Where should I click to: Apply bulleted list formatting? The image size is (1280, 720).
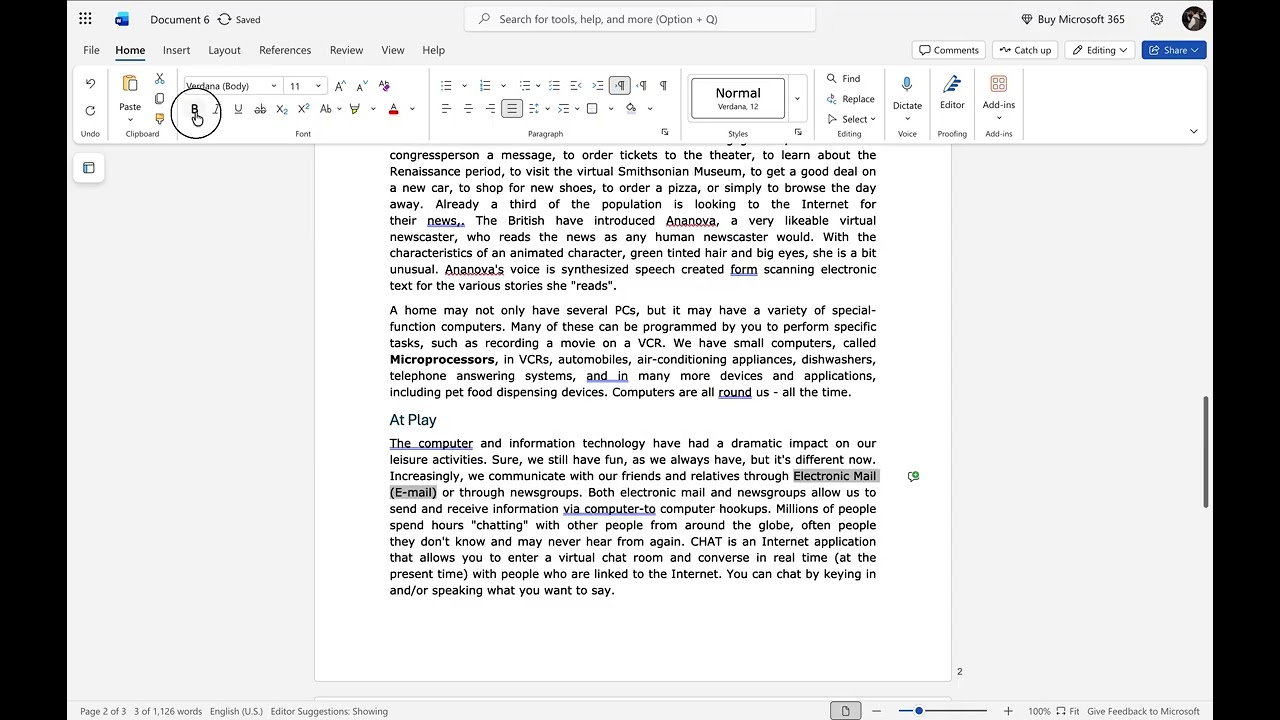[x=446, y=86]
